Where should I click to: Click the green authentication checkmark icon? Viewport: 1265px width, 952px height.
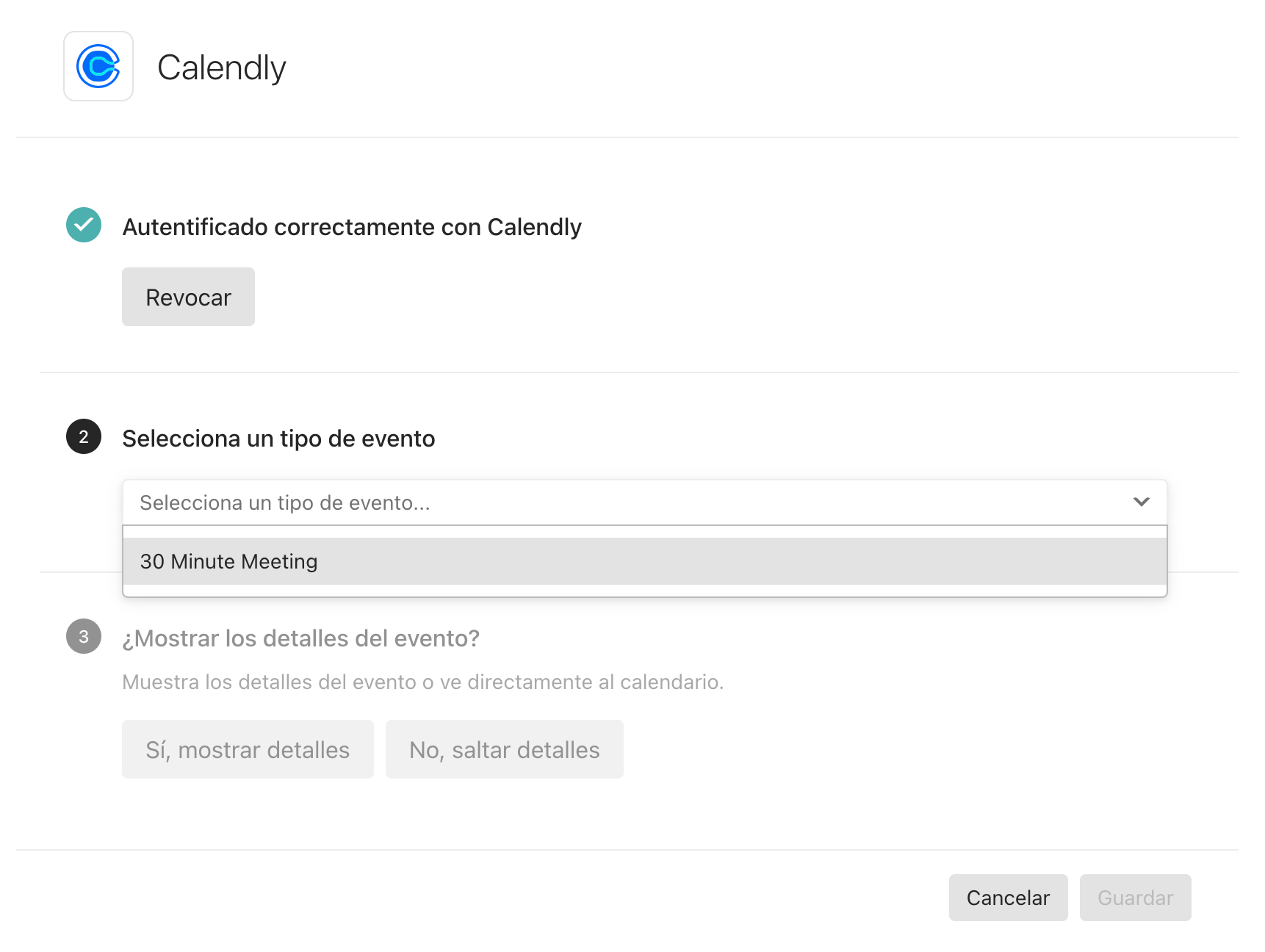(84, 225)
